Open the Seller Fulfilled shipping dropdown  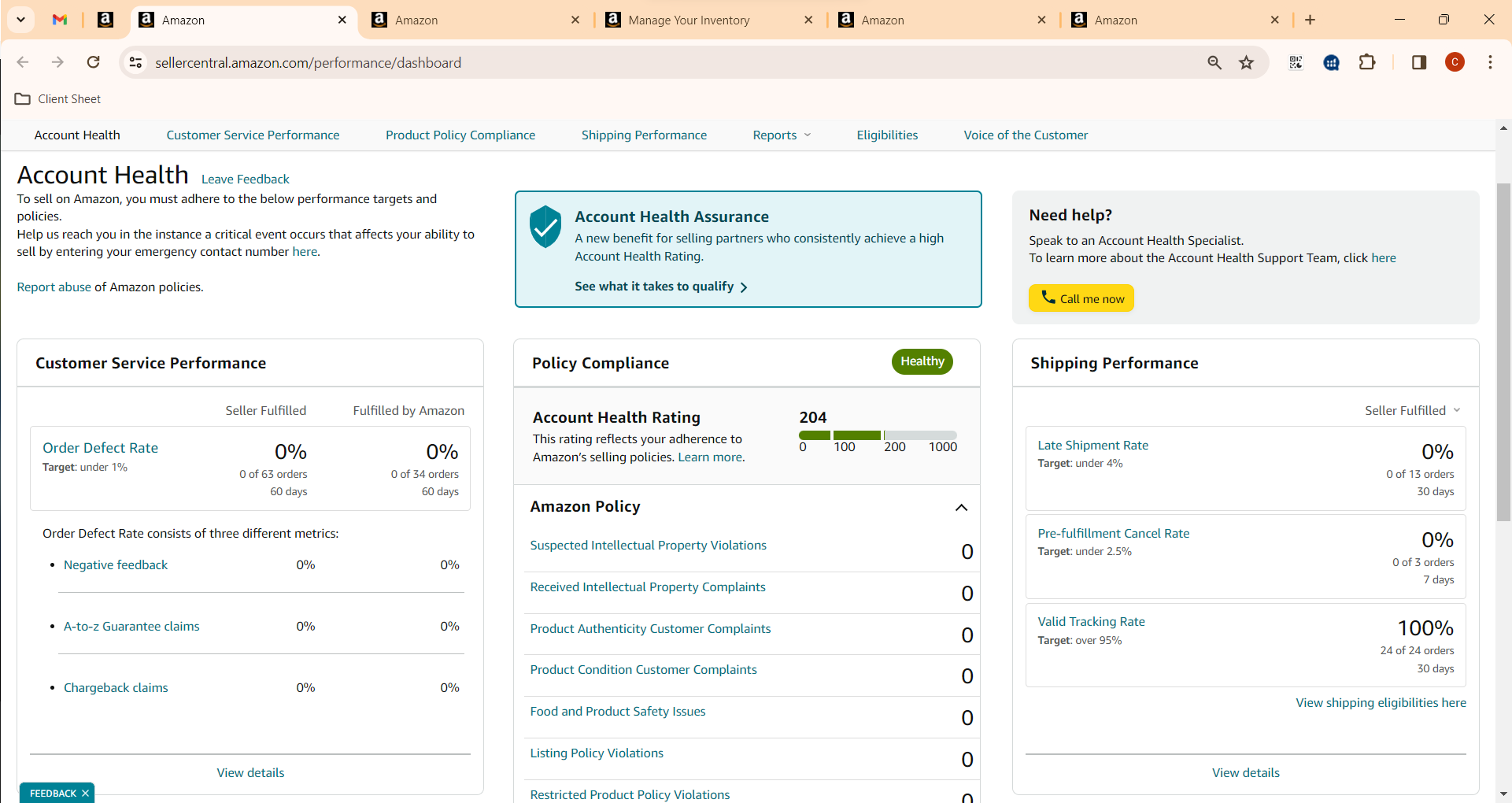tap(1412, 411)
